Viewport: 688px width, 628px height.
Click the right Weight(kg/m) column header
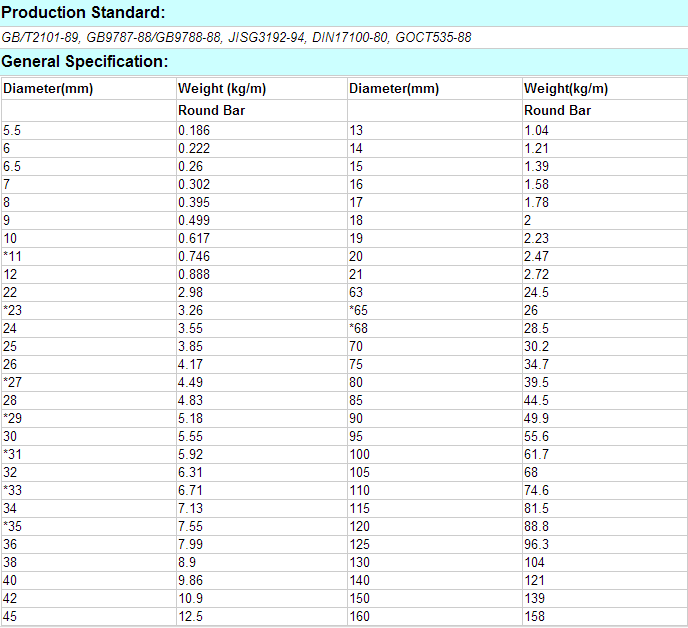(x=566, y=89)
